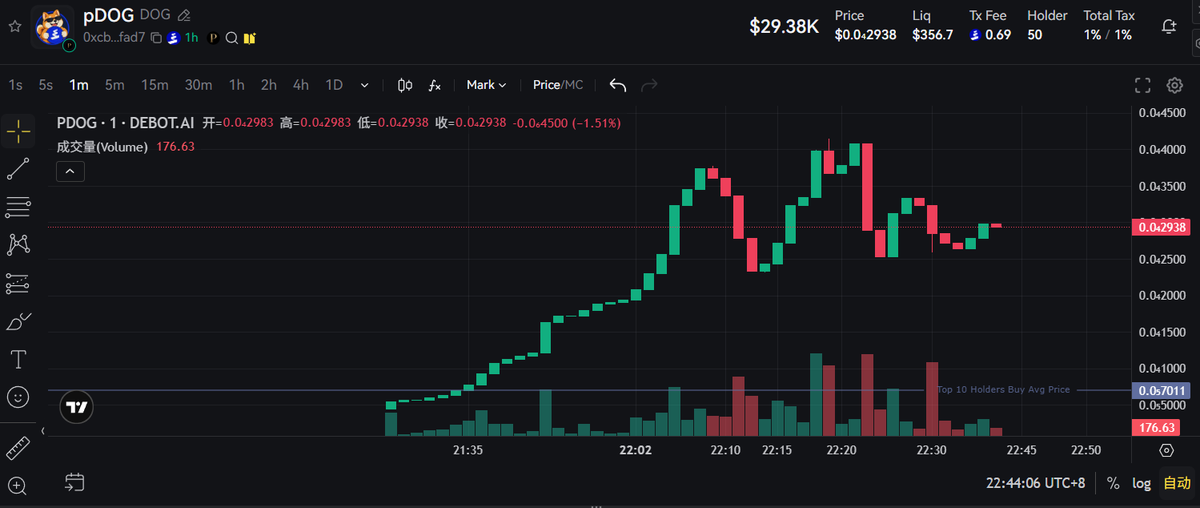Switch to 15m timeframe

click(155, 85)
